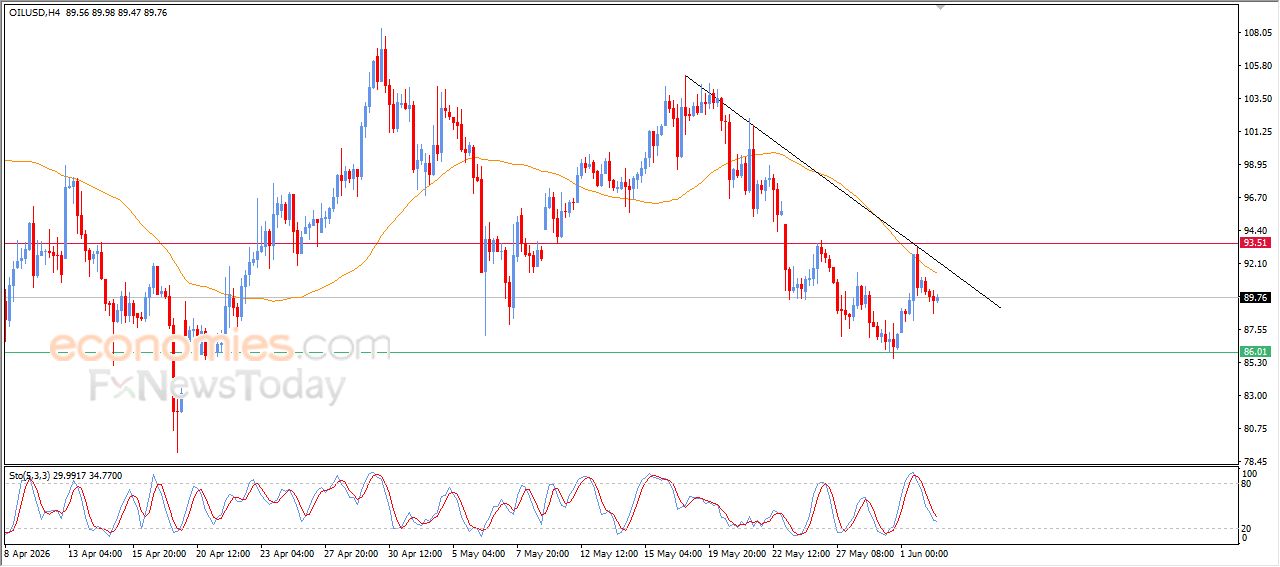Select the red horizontal resistance line
Image resolution: width=1280 pixels, height=567 pixels.
click(619, 243)
